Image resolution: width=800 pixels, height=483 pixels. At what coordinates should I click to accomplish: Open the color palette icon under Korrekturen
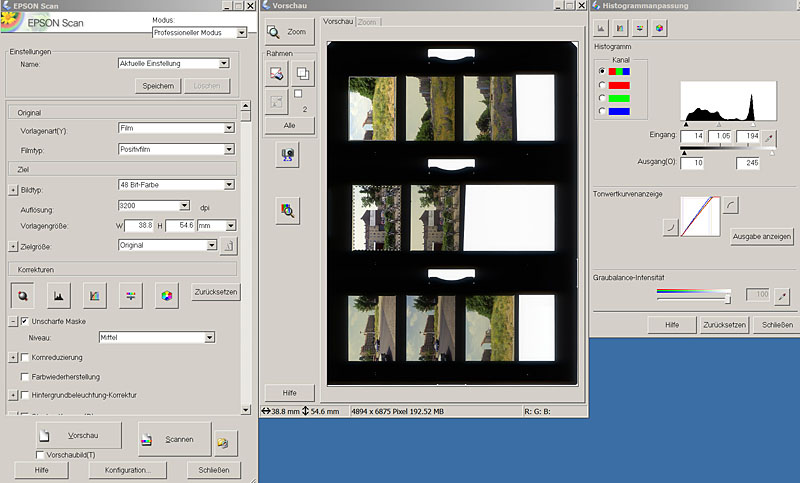coord(167,295)
